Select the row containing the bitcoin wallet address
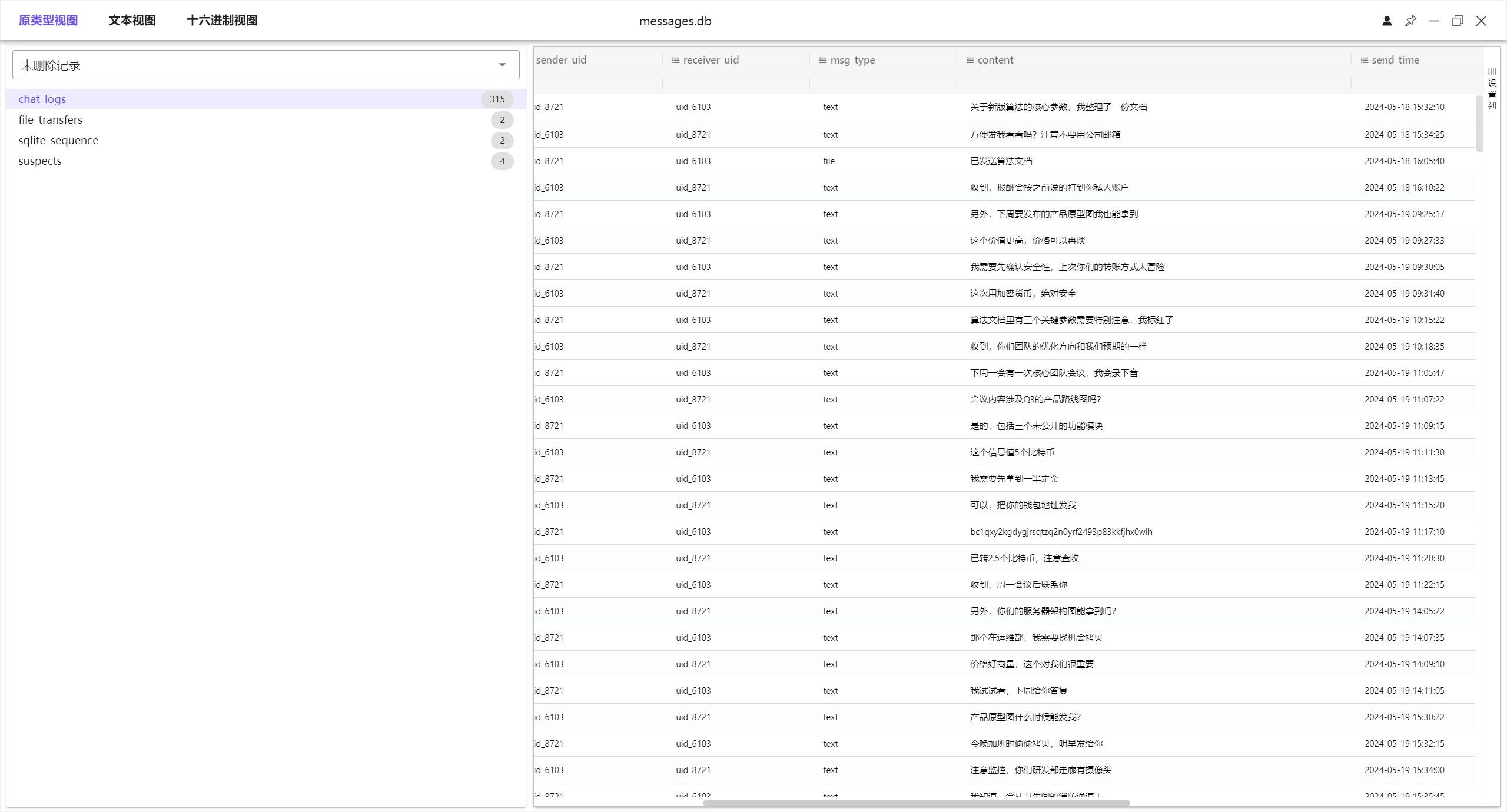This screenshot has height=812, width=1507. pos(1061,532)
